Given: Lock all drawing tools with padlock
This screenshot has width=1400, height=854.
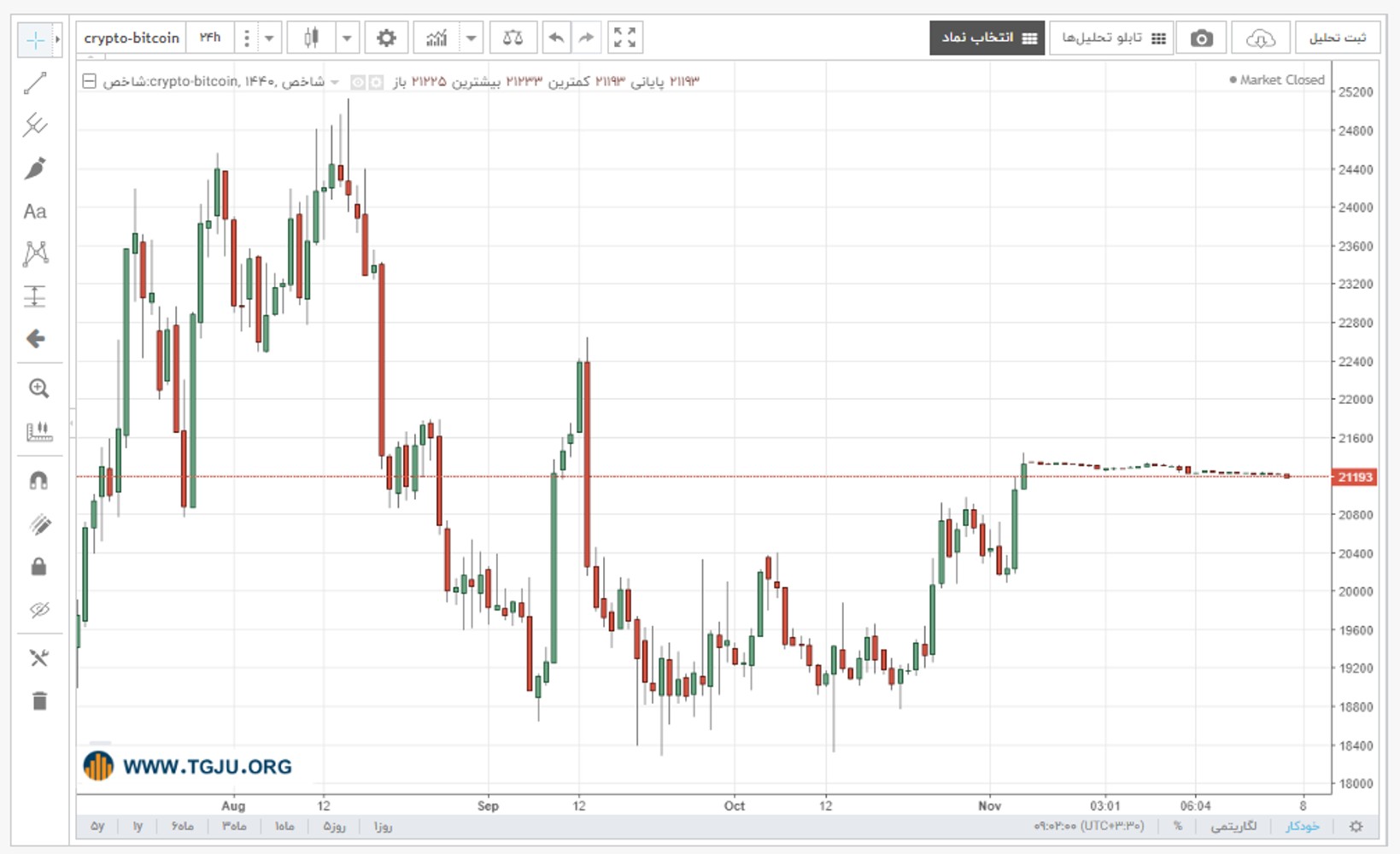Looking at the screenshot, I should pos(38,567).
